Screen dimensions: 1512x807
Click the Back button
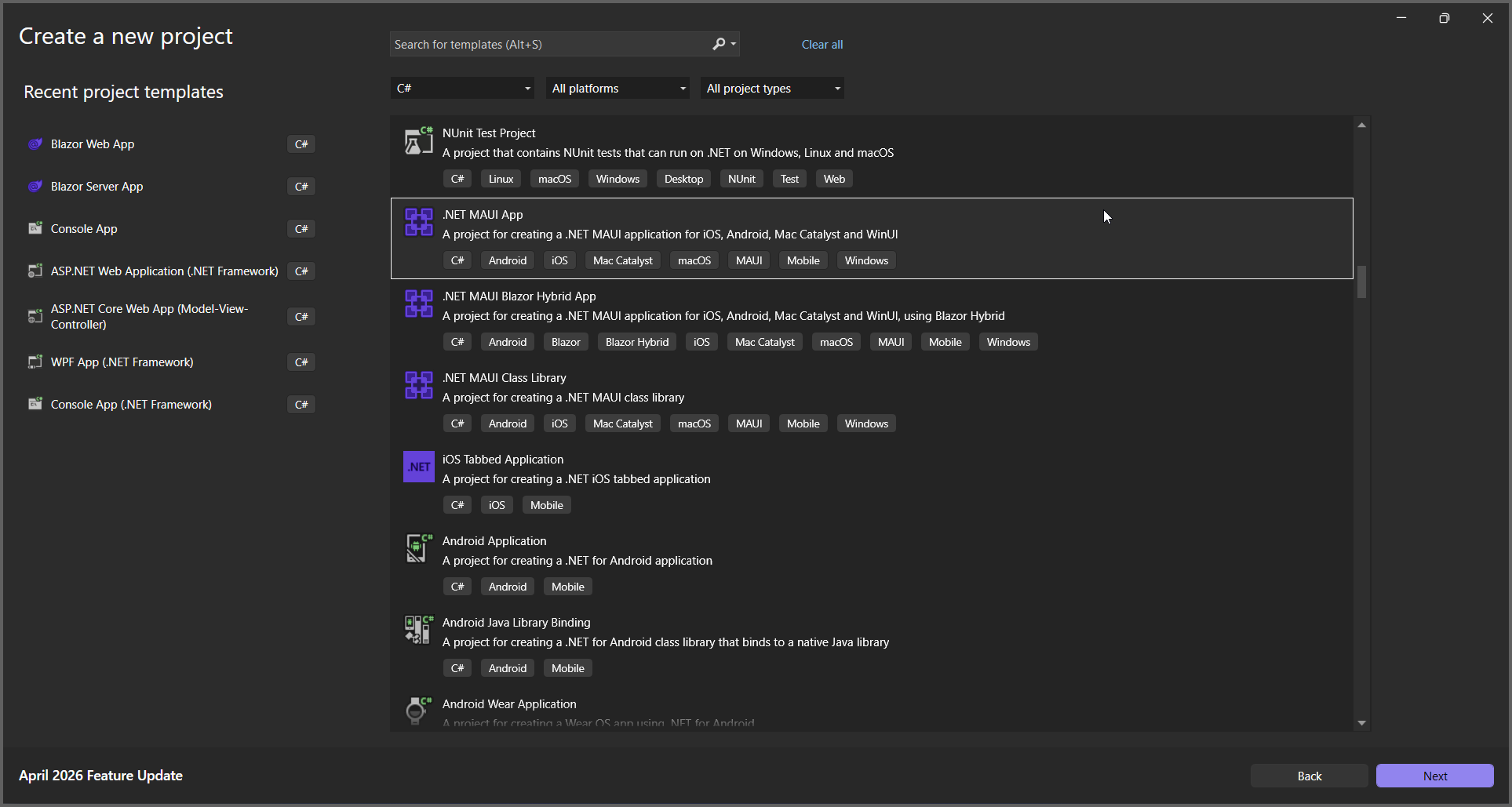tap(1310, 776)
